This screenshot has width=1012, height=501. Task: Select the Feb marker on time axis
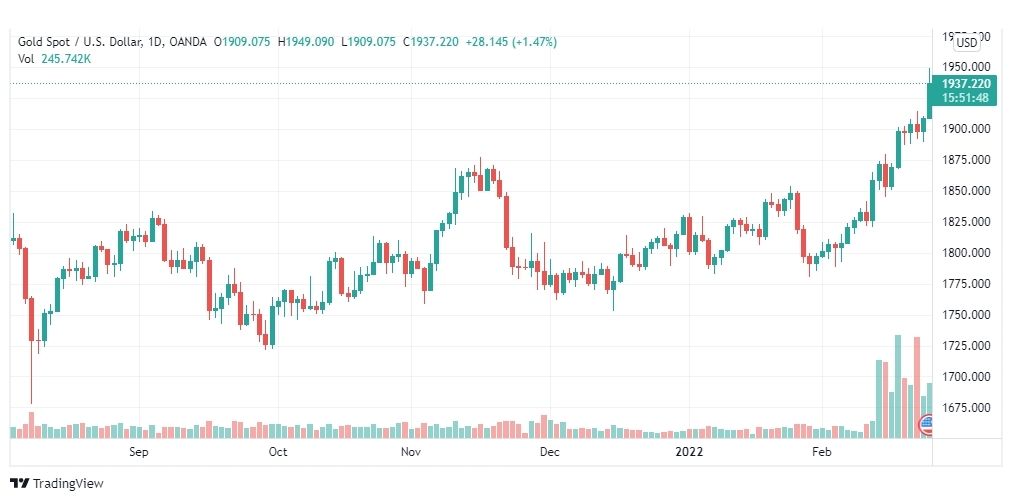[822, 452]
